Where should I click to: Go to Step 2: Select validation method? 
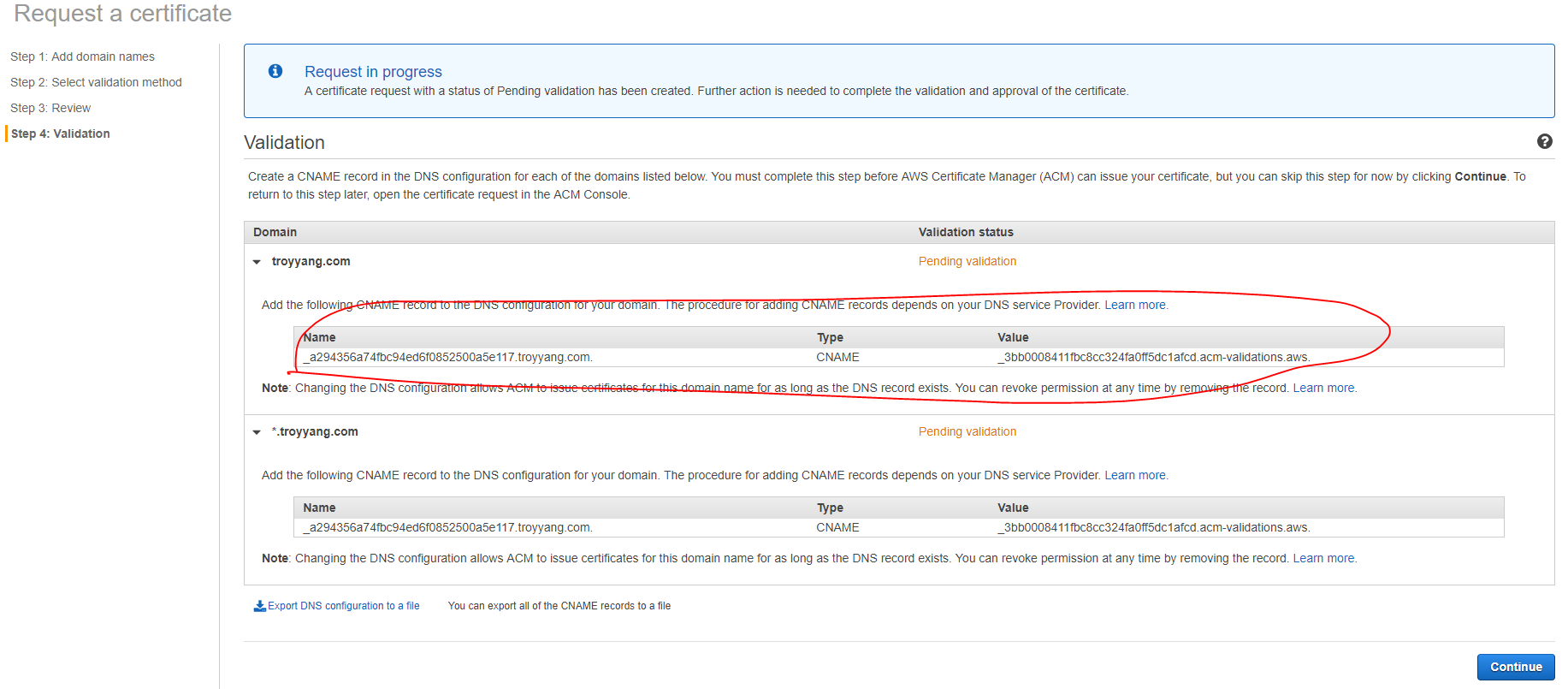pos(96,82)
